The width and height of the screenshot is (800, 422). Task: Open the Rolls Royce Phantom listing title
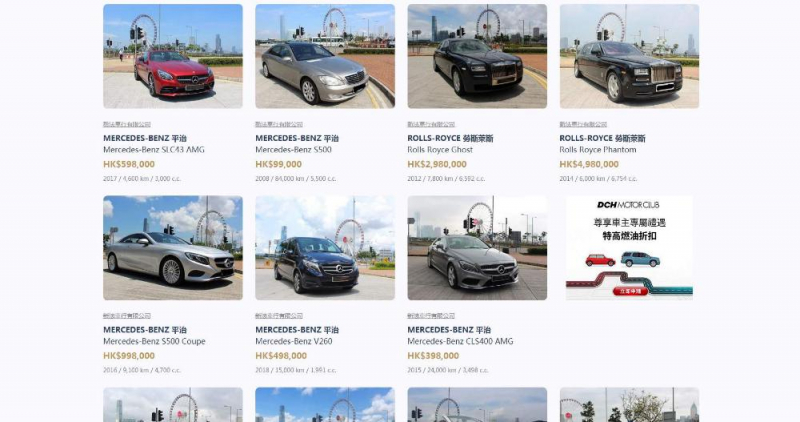click(597, 150)
